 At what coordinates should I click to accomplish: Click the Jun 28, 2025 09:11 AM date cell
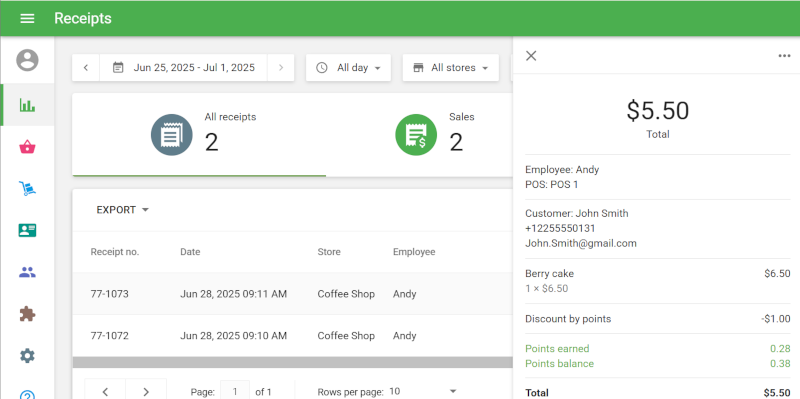pos(233,294)
